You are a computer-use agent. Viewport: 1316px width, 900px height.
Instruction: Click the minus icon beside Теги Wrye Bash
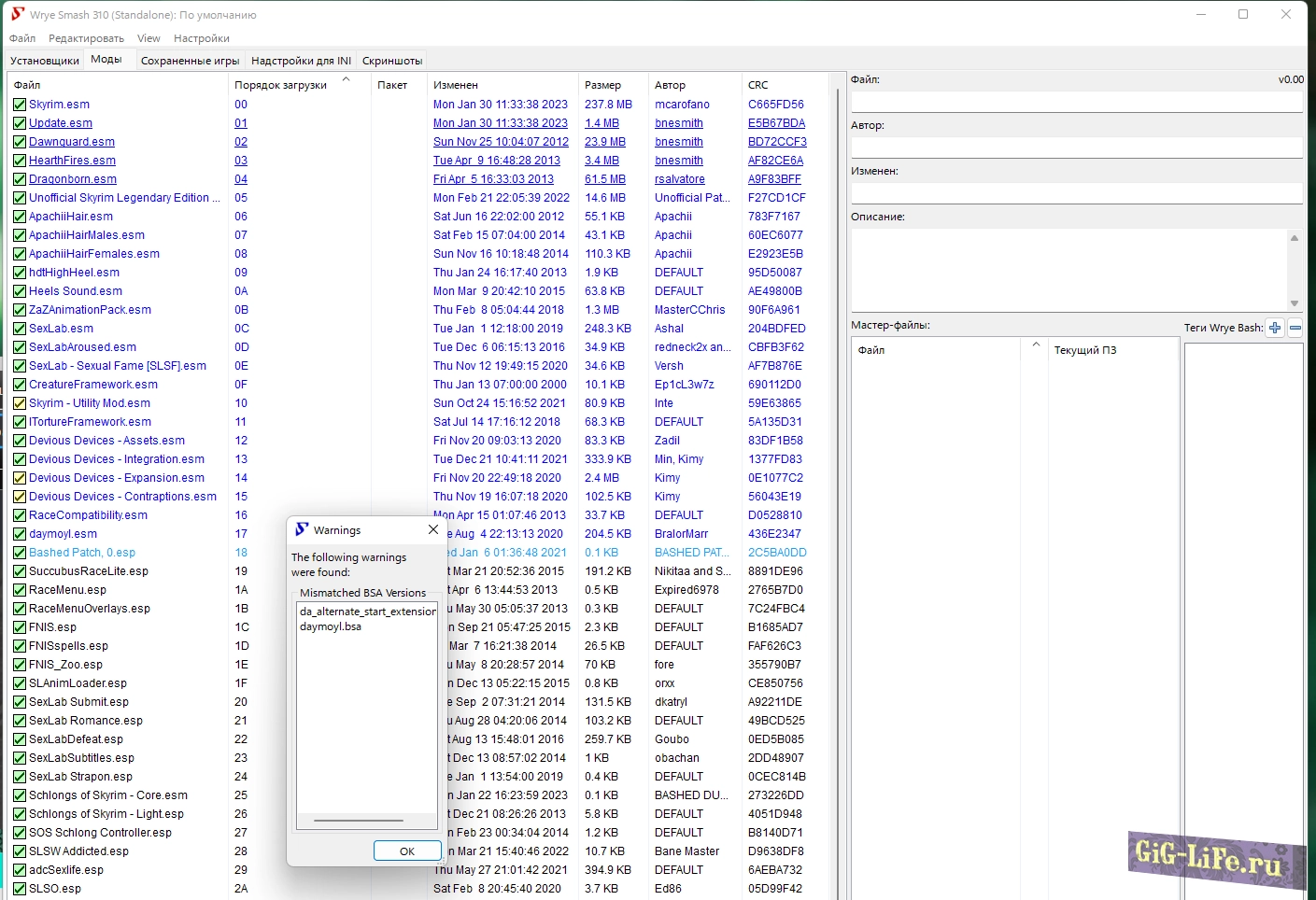coord(1295,328)
